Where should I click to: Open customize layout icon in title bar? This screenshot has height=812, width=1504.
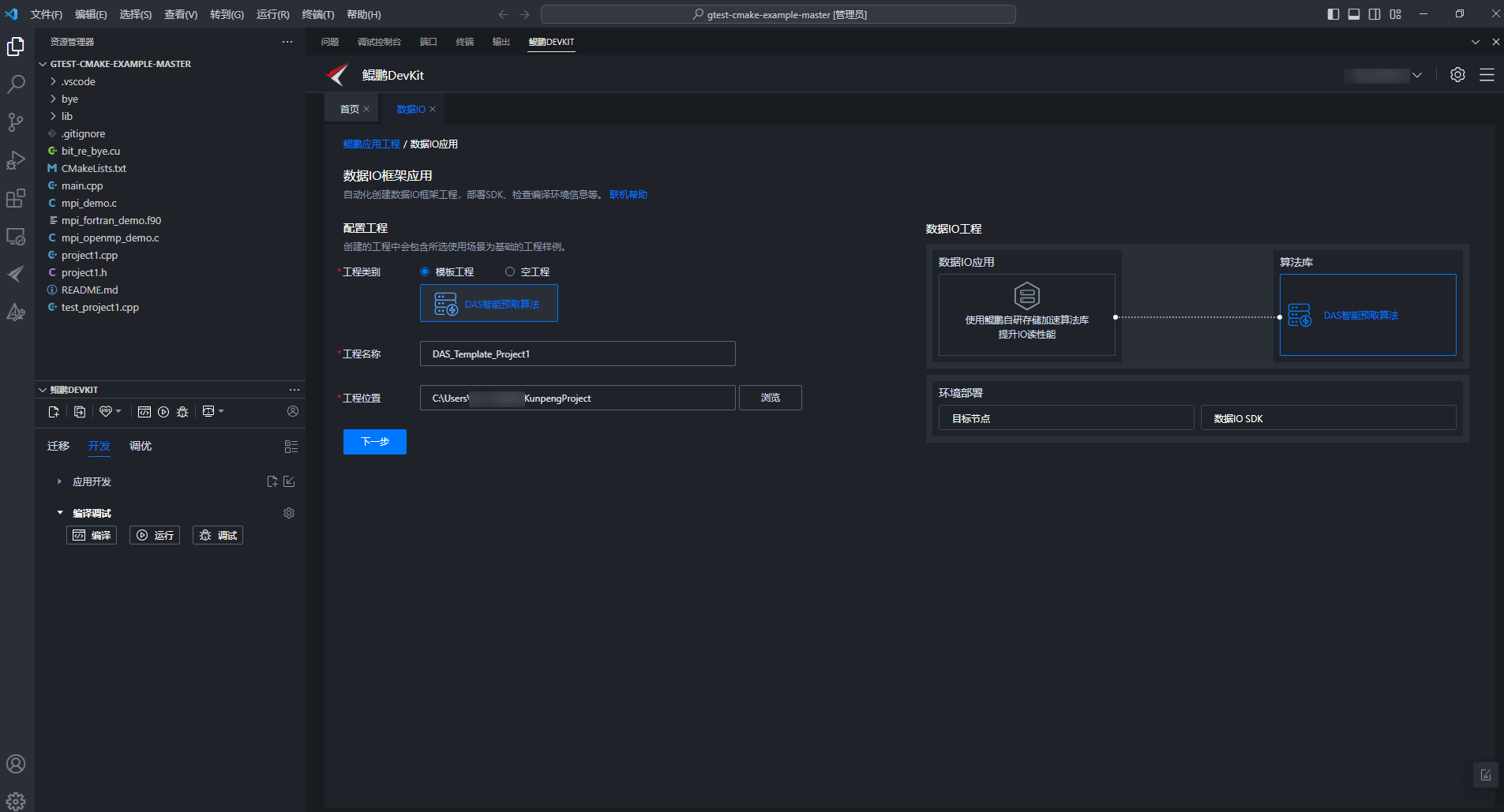point(1396,14)
